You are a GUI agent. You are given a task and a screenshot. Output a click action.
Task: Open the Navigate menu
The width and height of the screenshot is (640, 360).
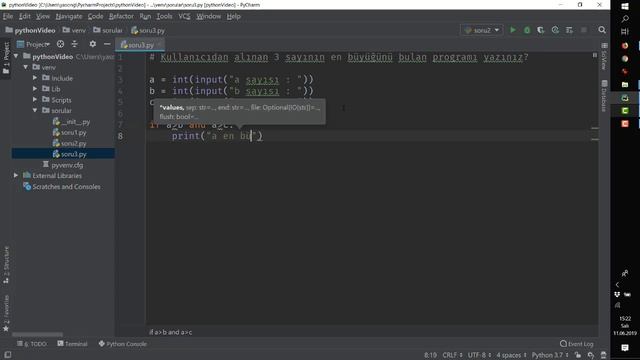click(69, 16)
